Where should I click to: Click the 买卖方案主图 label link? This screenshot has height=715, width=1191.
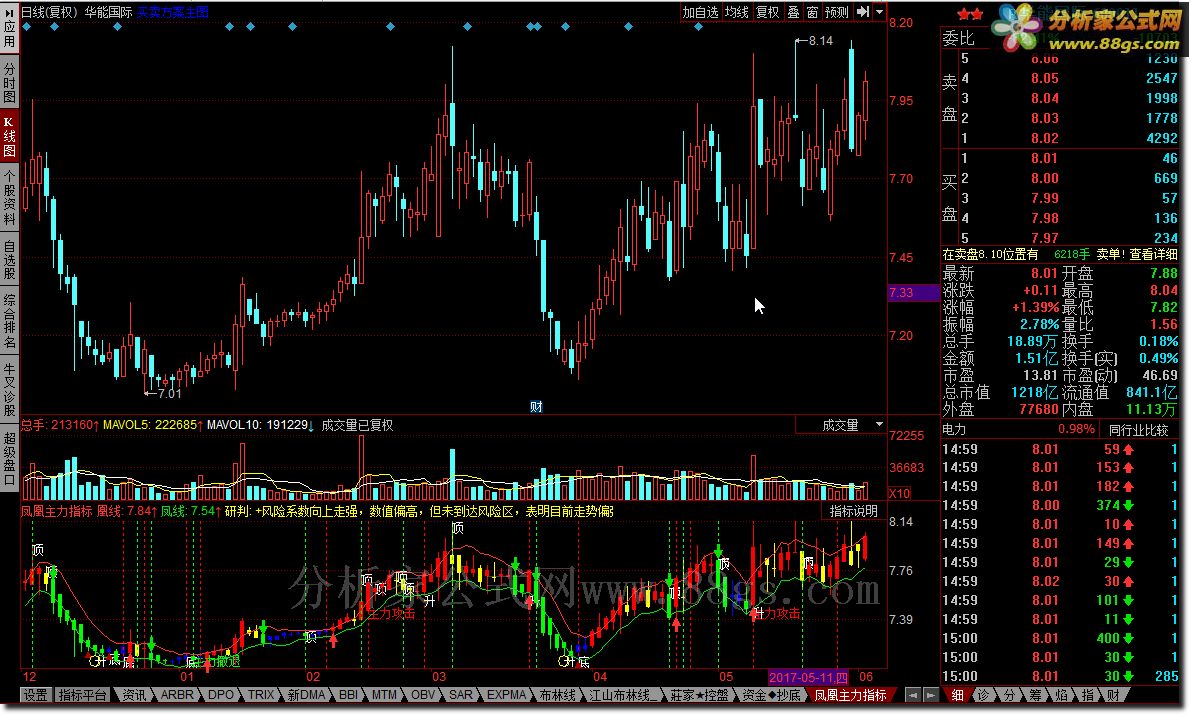pos(172,12)
